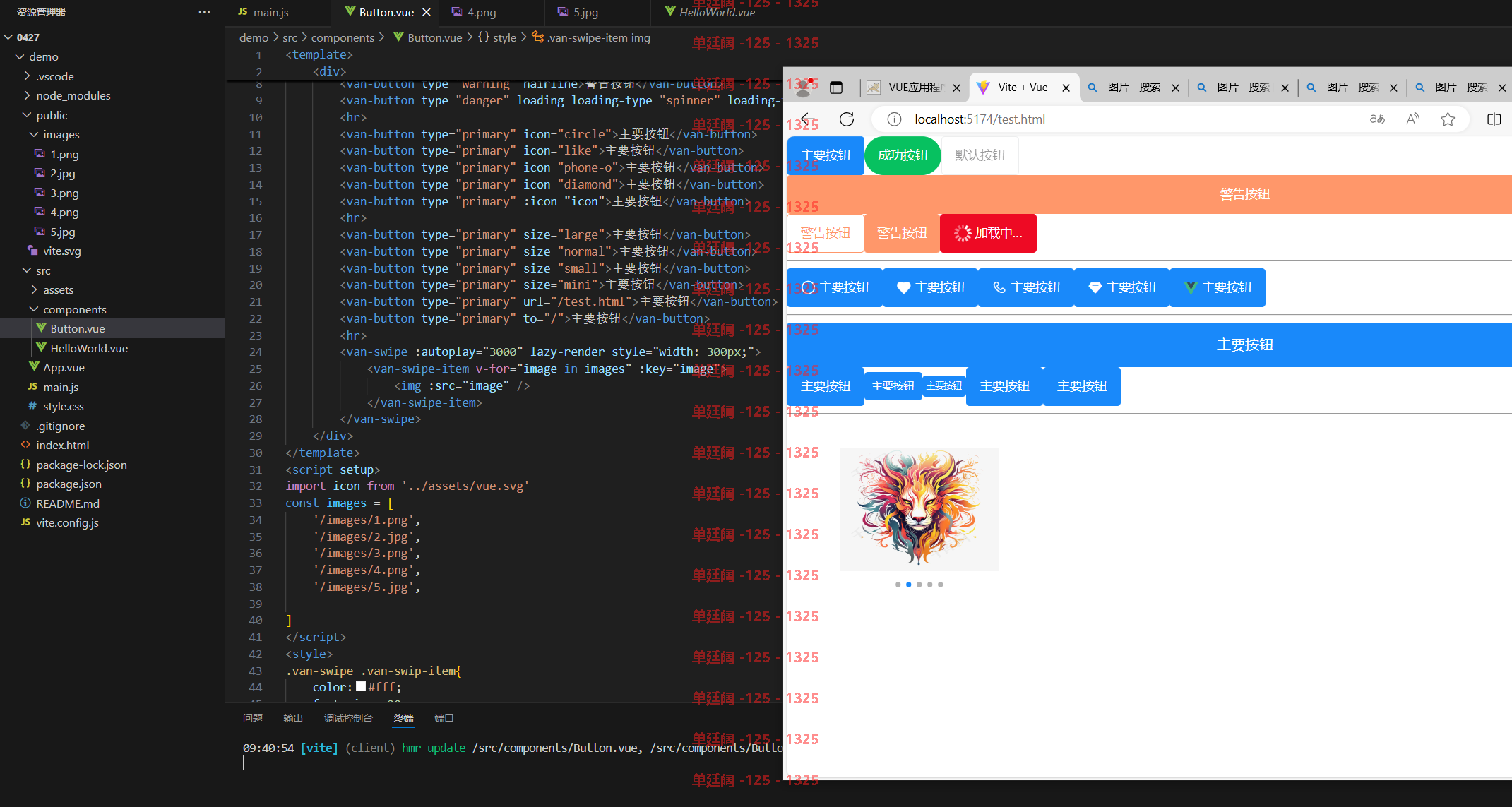Select the last swipe indicator dot

click(940, 585)
